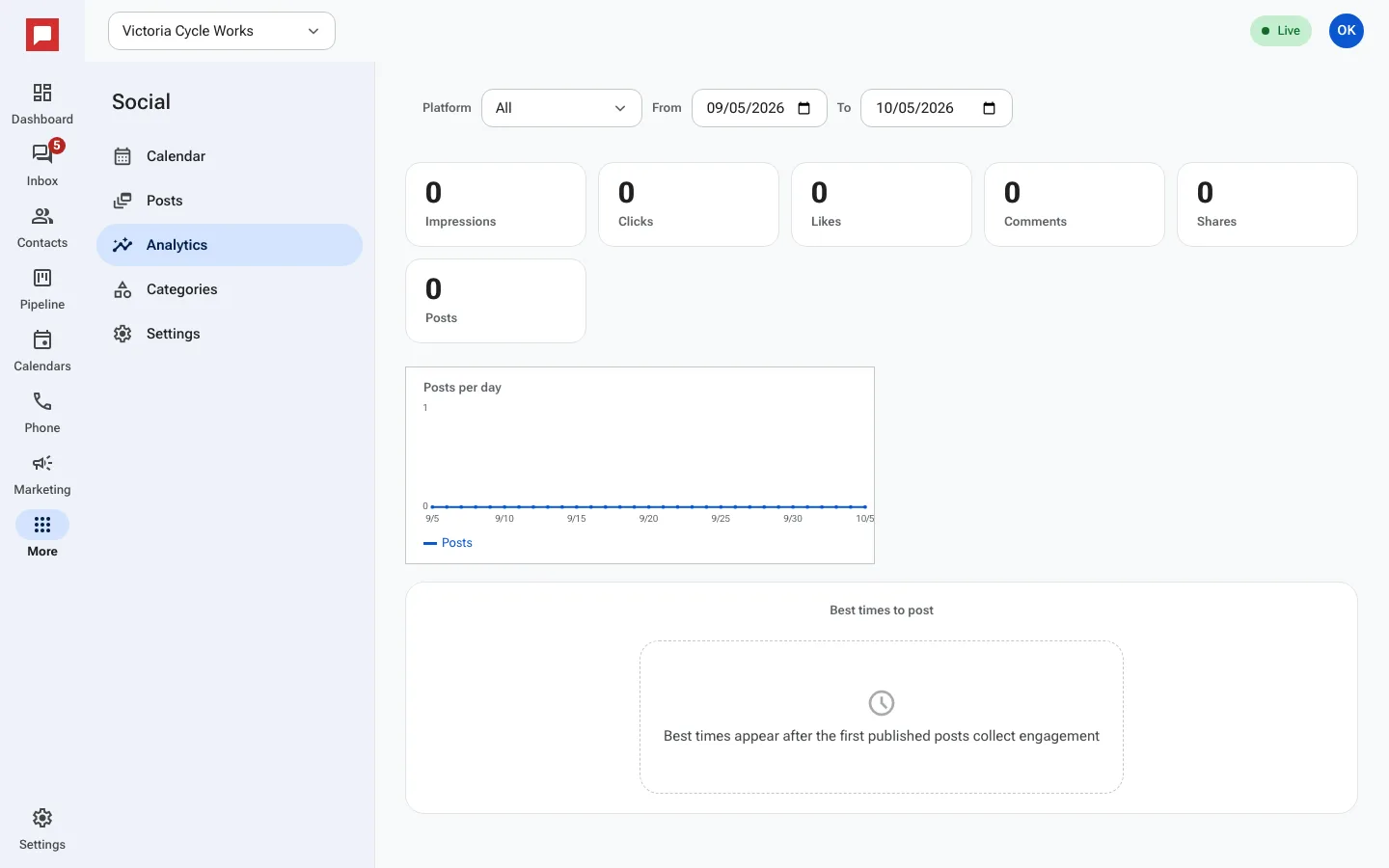Click the 9/20 label on chart axis
This screenshot has height=868, width=1389.
(x=648, y=519)
